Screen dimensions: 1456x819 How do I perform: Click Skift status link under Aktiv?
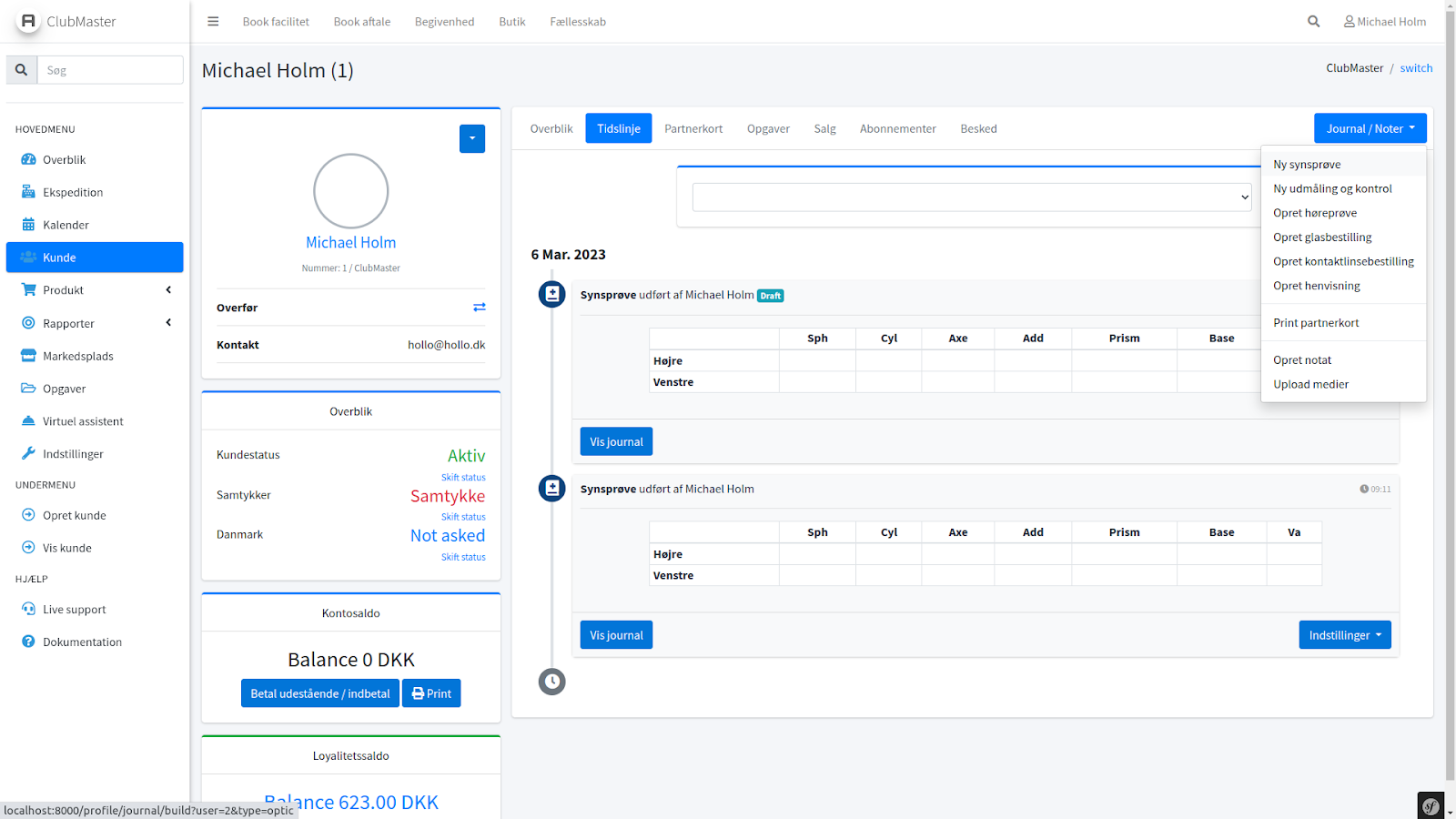(463, 478)
